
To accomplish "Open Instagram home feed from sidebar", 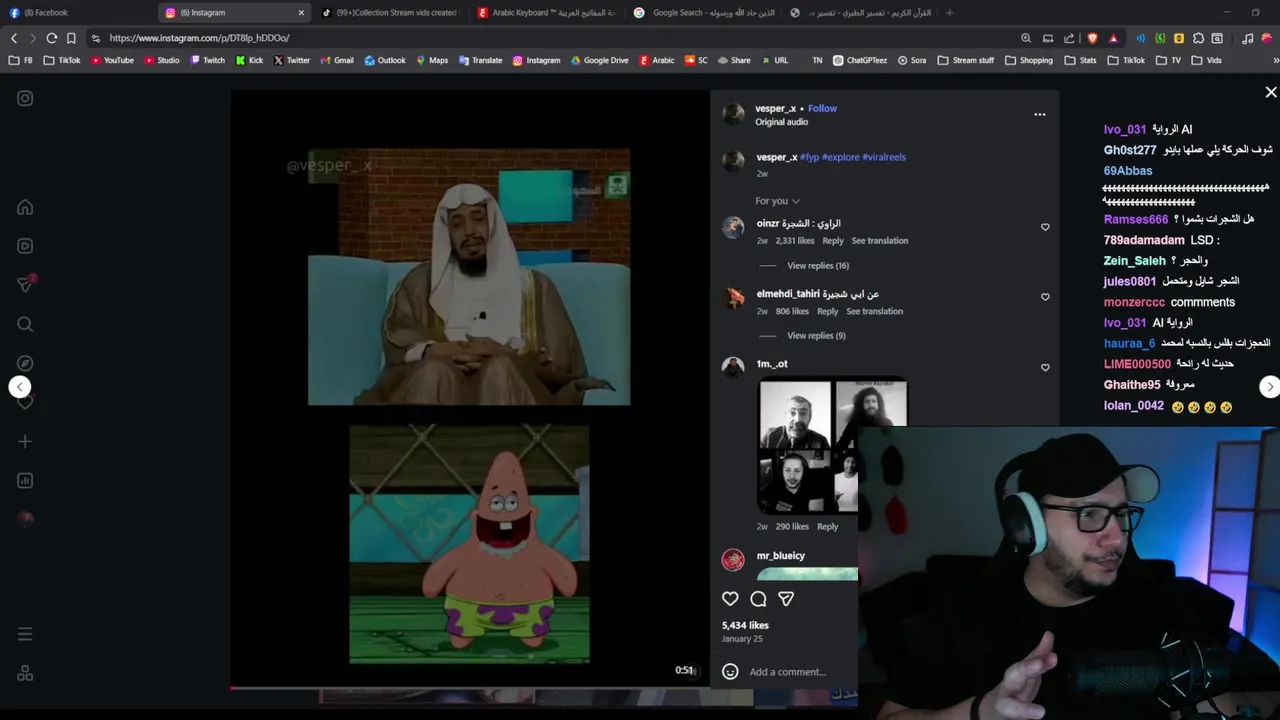I will (25, 207).
